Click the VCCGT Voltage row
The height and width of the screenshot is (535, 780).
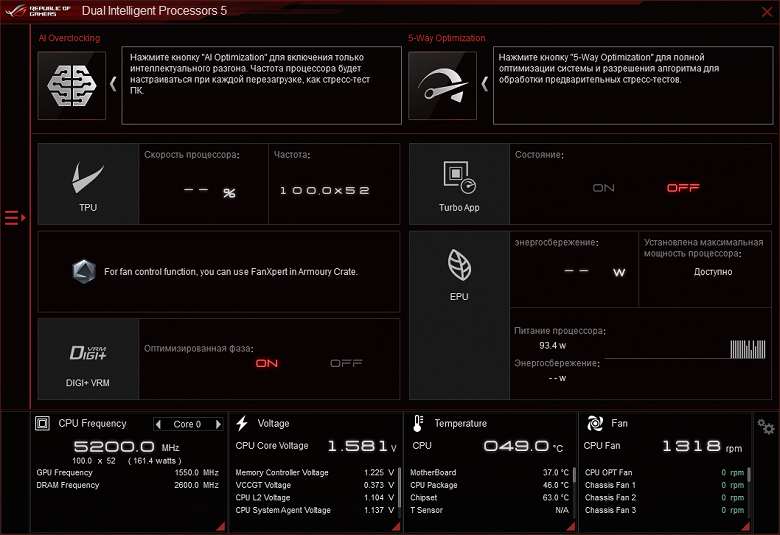pos(314,485)
